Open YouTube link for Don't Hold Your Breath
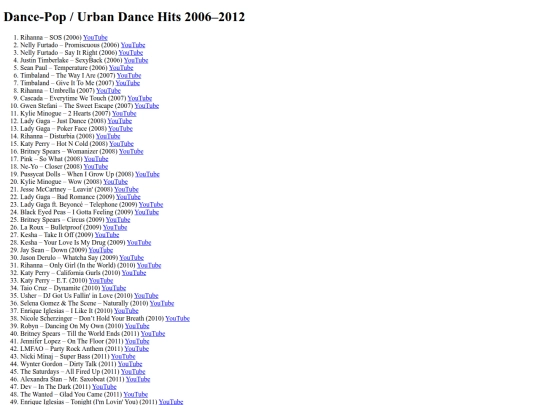Image resolution: width=540 pixels, height=405 pixels. 178,318
